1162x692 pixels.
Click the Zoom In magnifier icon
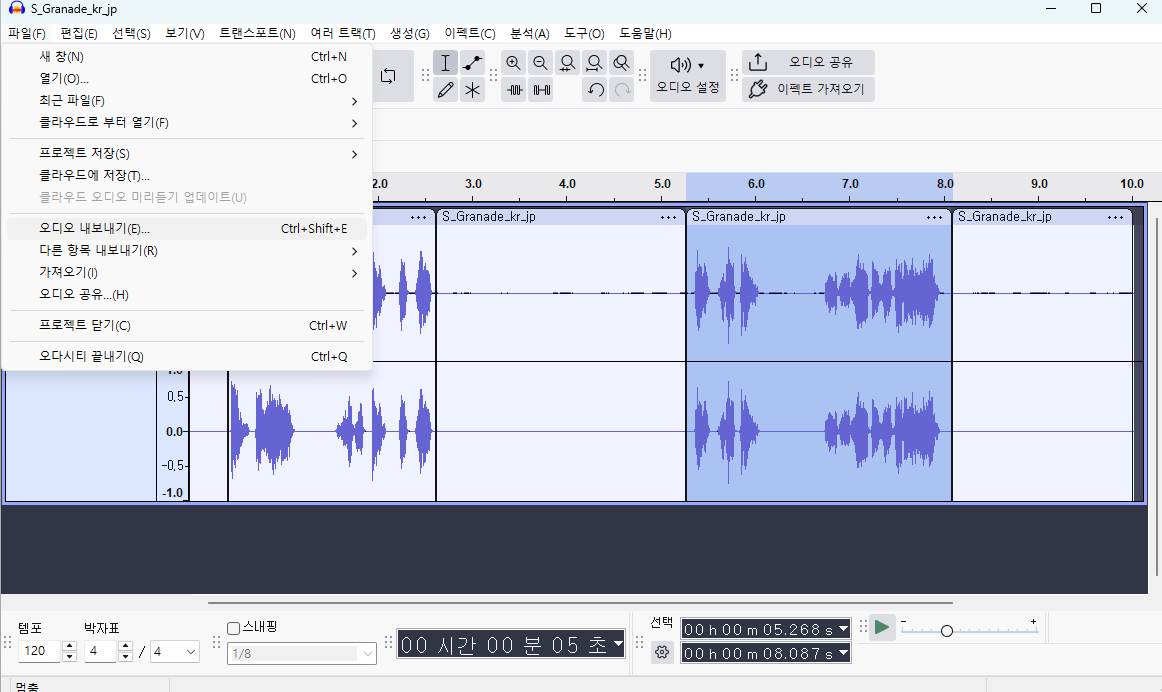[x=513, y=63]
